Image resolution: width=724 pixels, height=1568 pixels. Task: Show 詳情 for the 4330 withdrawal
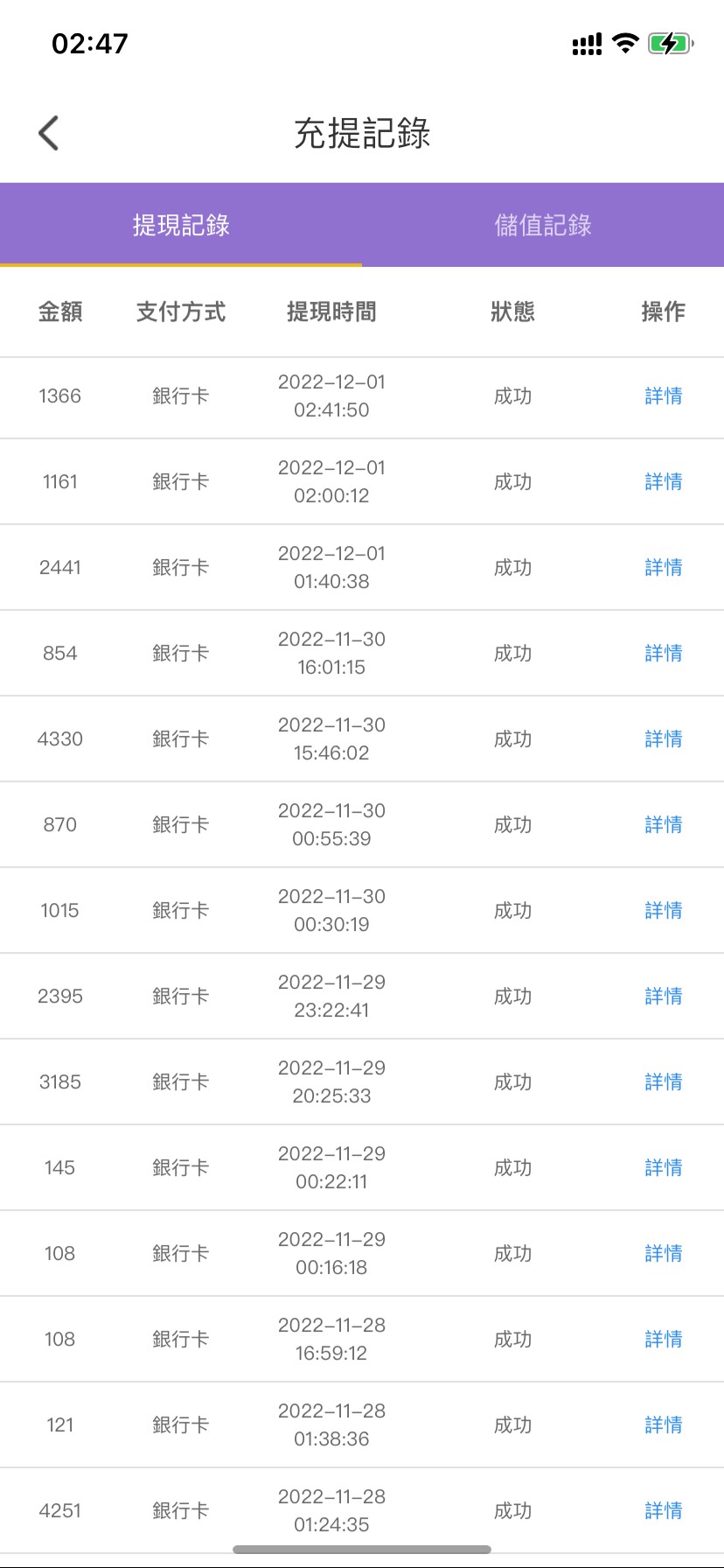[x=663, y=739]
